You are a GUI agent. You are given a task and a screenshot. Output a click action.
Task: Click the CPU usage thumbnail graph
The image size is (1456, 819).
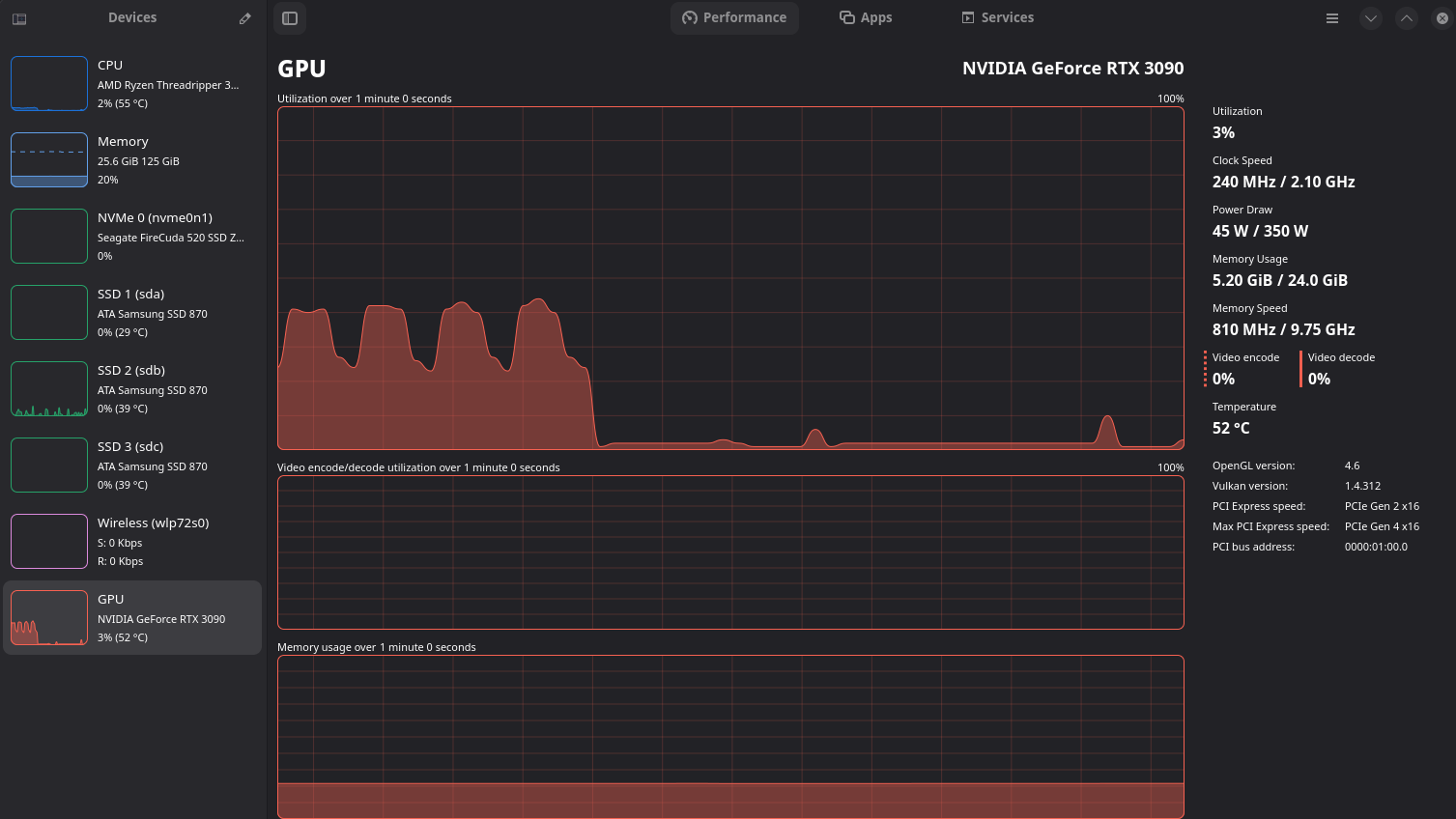[x=49, y=84]
